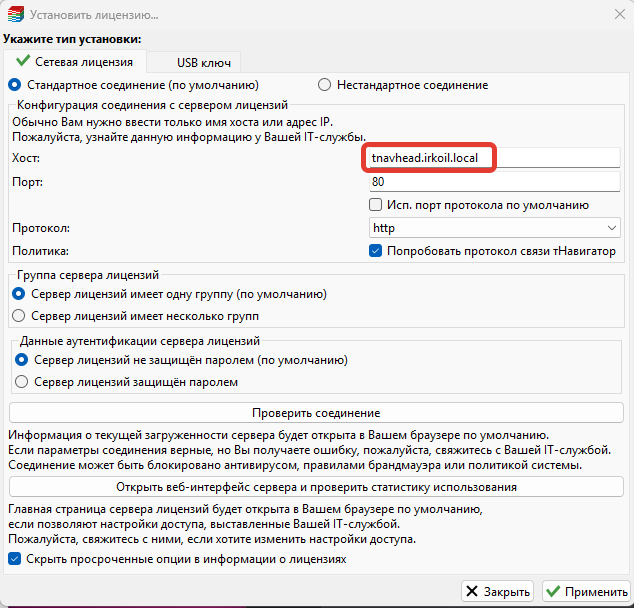Click the Порт: label text
634x608 pixels.
pos(27,182)
